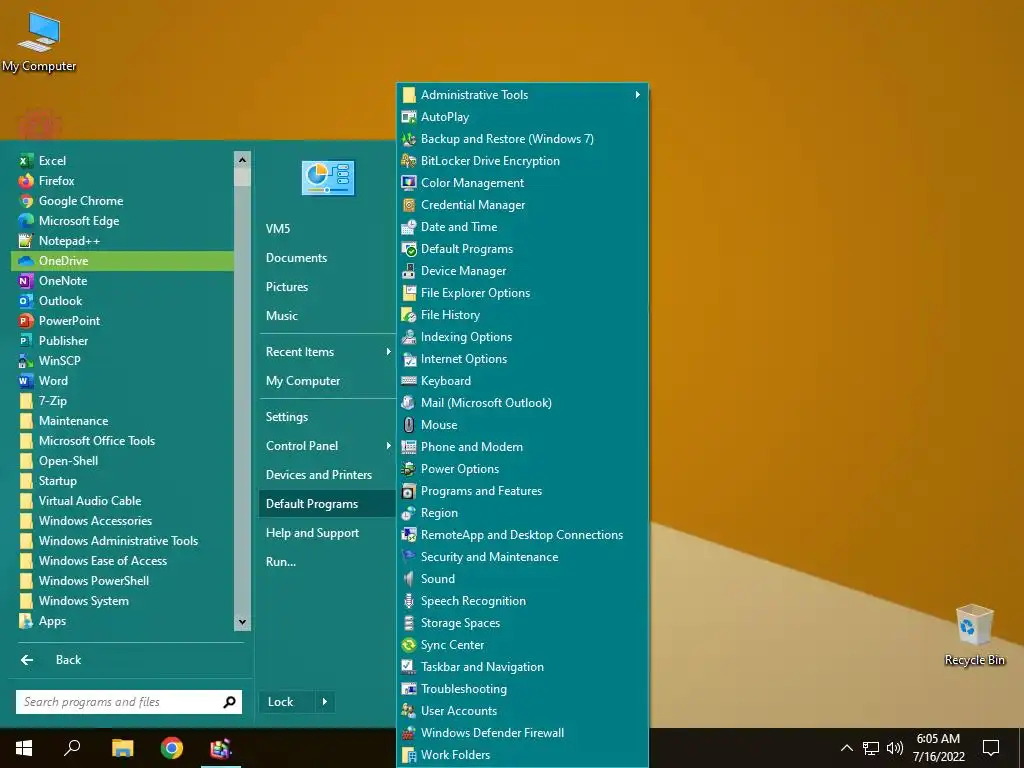Open Sync Center item

(522, 645)
